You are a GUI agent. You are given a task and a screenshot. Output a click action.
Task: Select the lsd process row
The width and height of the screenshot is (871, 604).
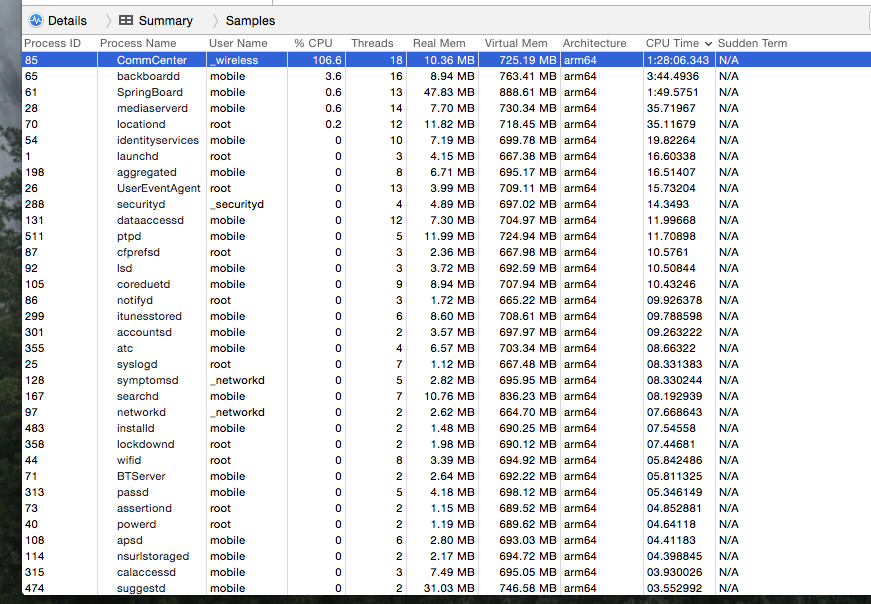tap(446, 268)
